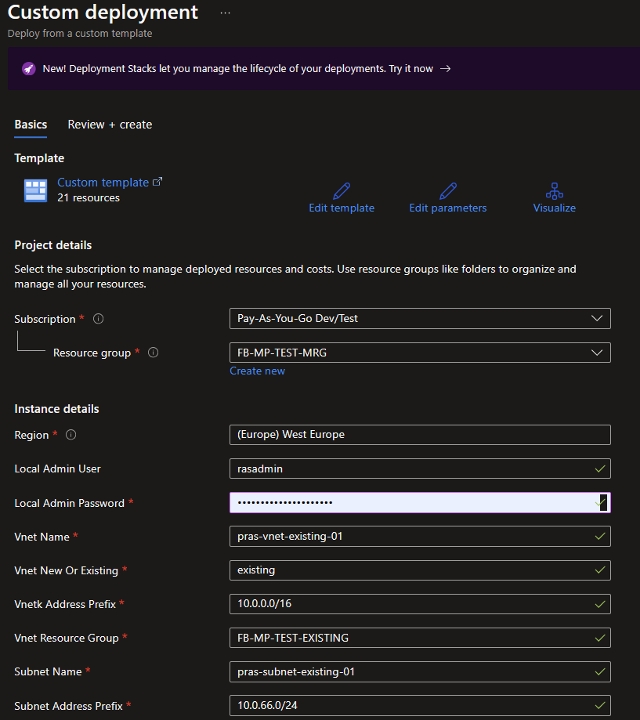Click Try it now arrow in banner

point(445,69)
